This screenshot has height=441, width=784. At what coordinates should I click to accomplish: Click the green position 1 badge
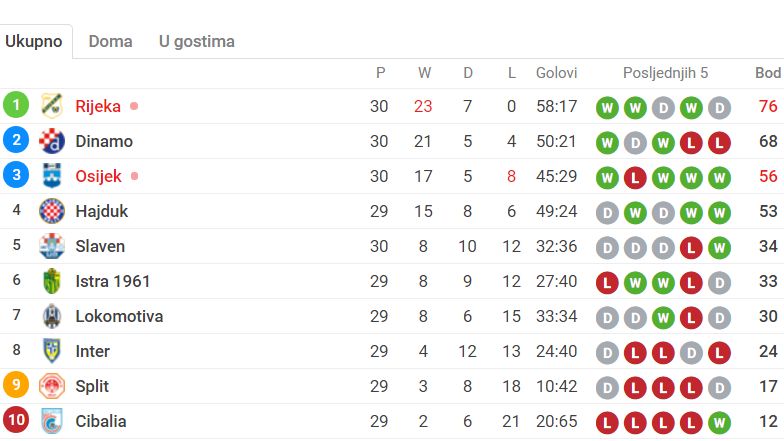pyautogui.click(x=16, y=106)
